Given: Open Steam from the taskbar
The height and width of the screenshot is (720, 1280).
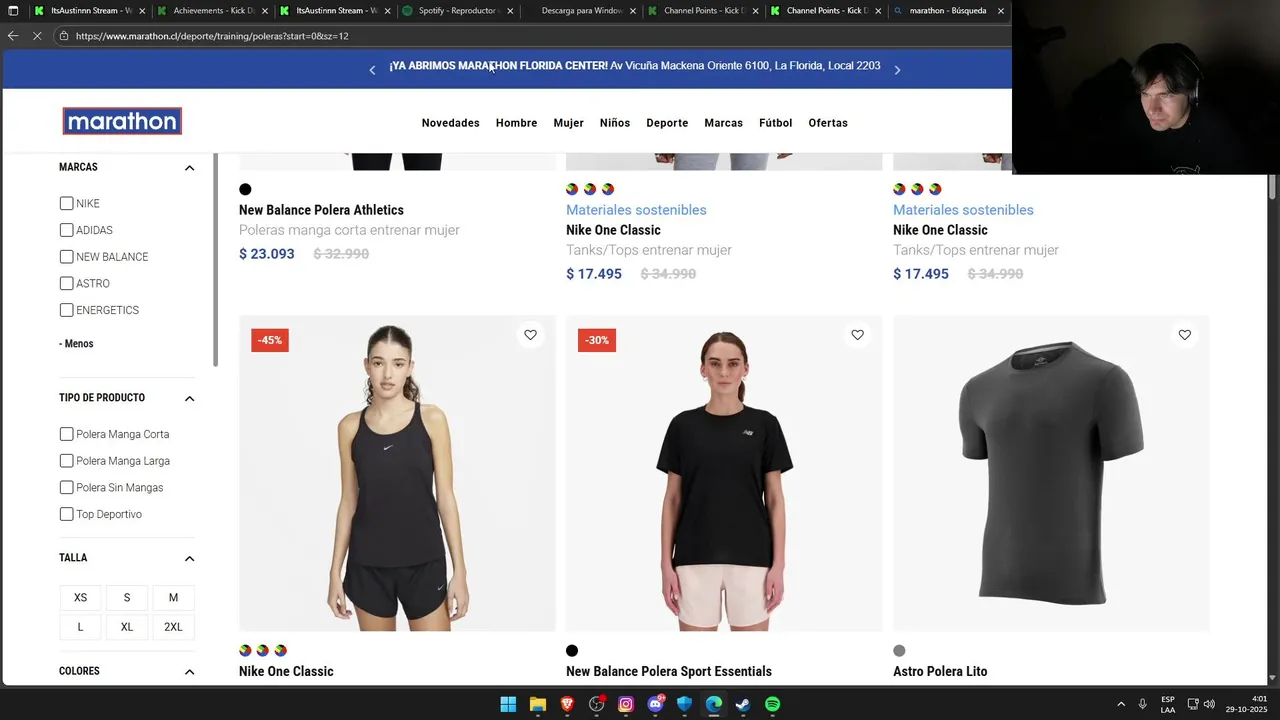Looking at the screenshot, I should point(743,704).
